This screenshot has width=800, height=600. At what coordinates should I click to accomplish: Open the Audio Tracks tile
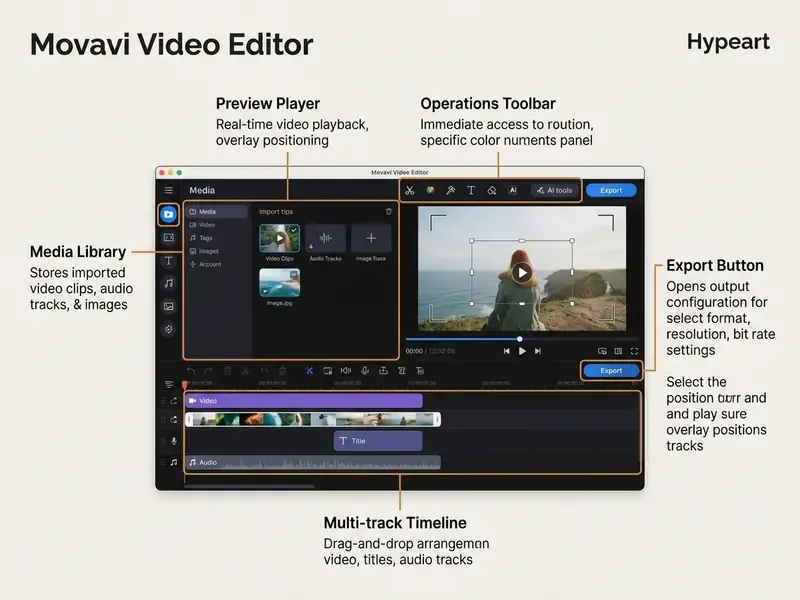pos(326,238)
